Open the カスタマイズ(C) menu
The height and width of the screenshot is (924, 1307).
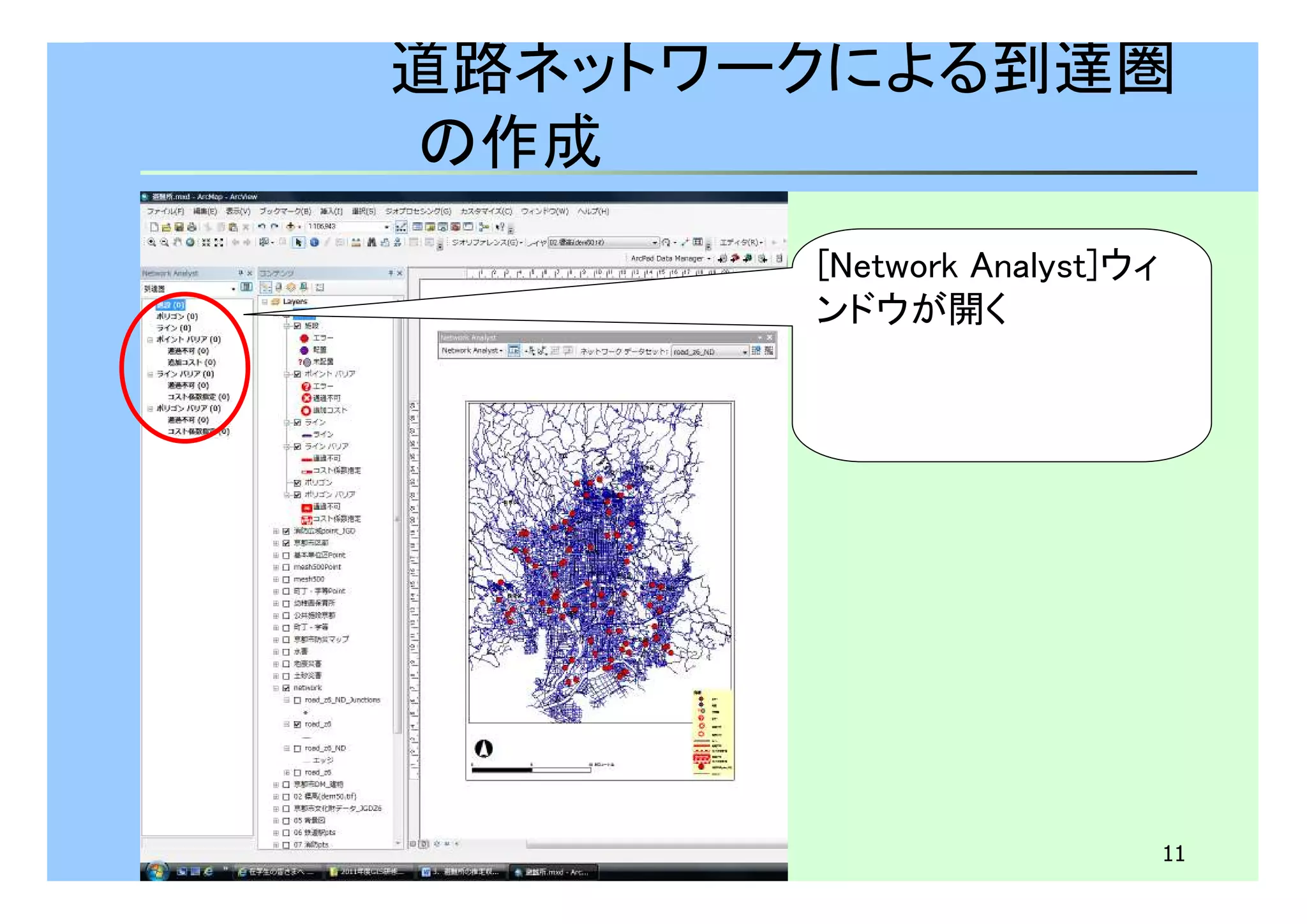tap(486, 211)
